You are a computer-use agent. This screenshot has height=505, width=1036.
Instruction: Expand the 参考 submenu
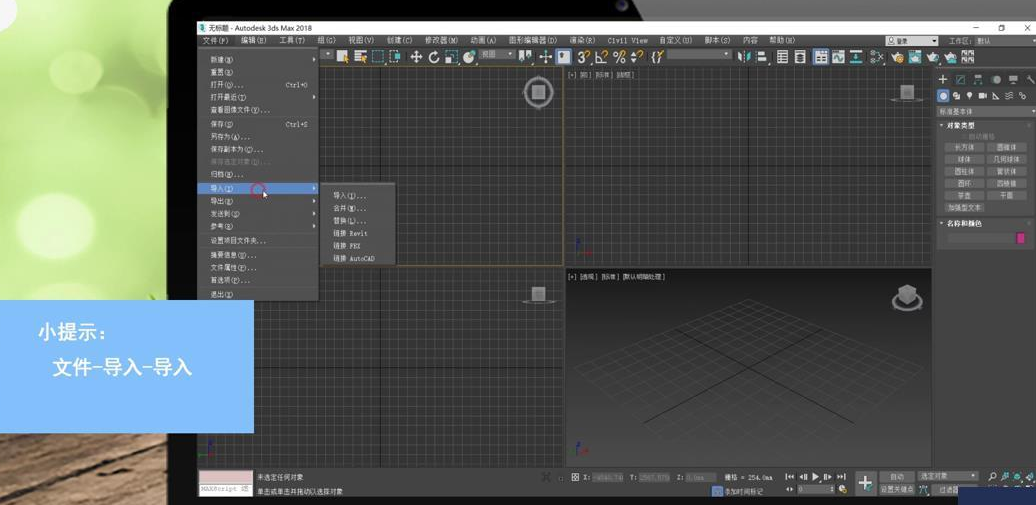pos(258,226)
